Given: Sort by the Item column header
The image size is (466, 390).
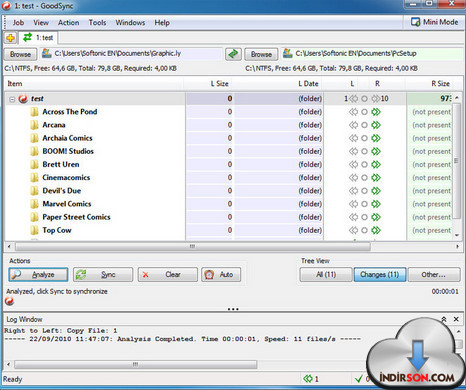Looking at the screenshot, I should click(94, 84).
